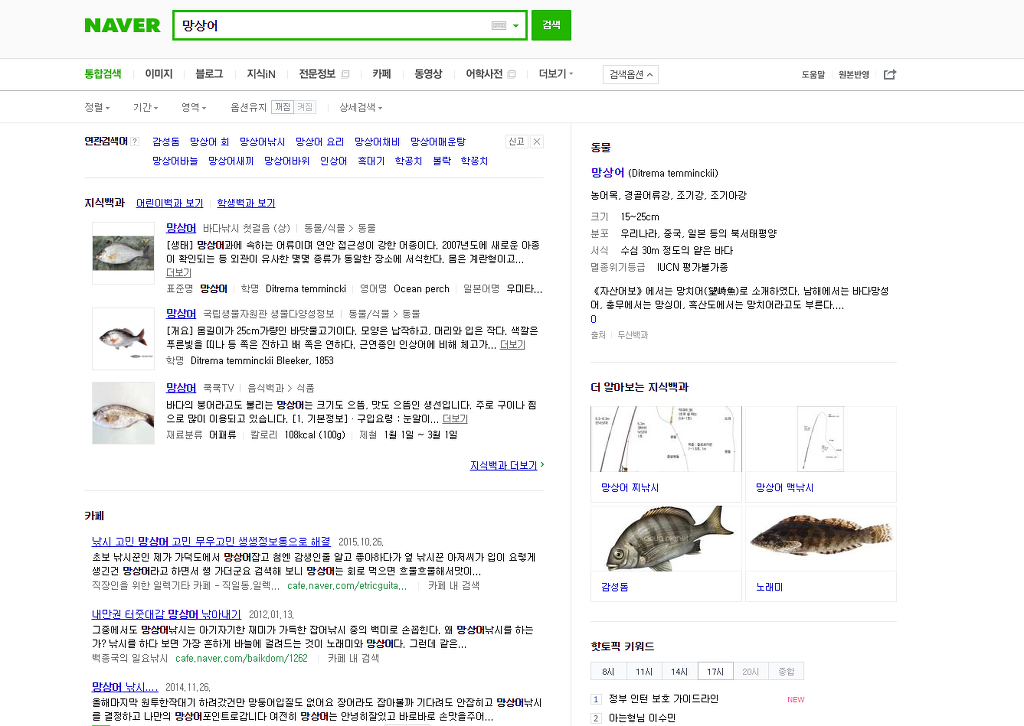1024x726 pixels.
Task: Open the 기간 period dropdown
Action: pos(146,107)
